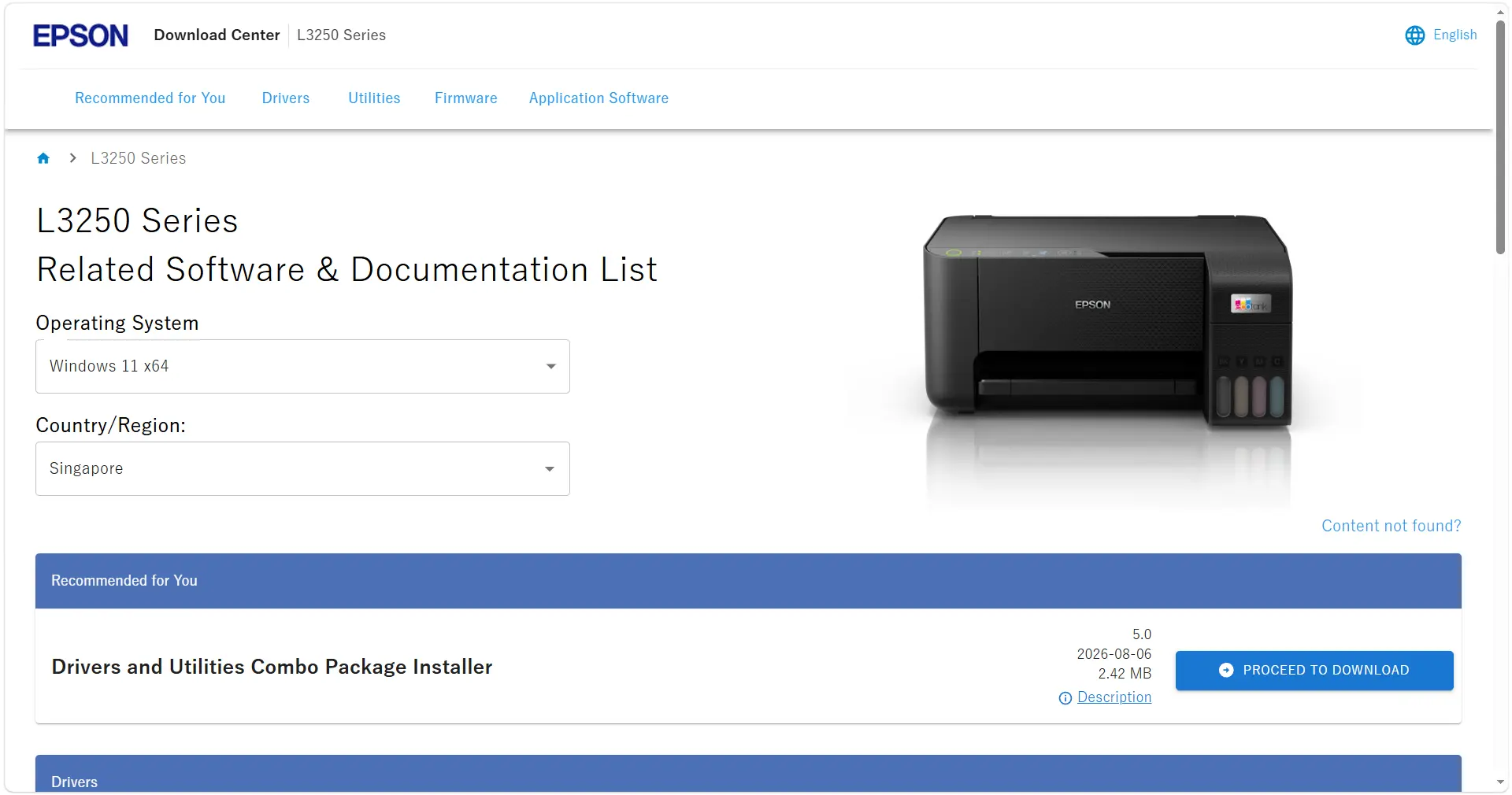Open the Drivers tab
Image resolution: width=1512 pixels, height=795 pixels.
[x=286, y=98]
